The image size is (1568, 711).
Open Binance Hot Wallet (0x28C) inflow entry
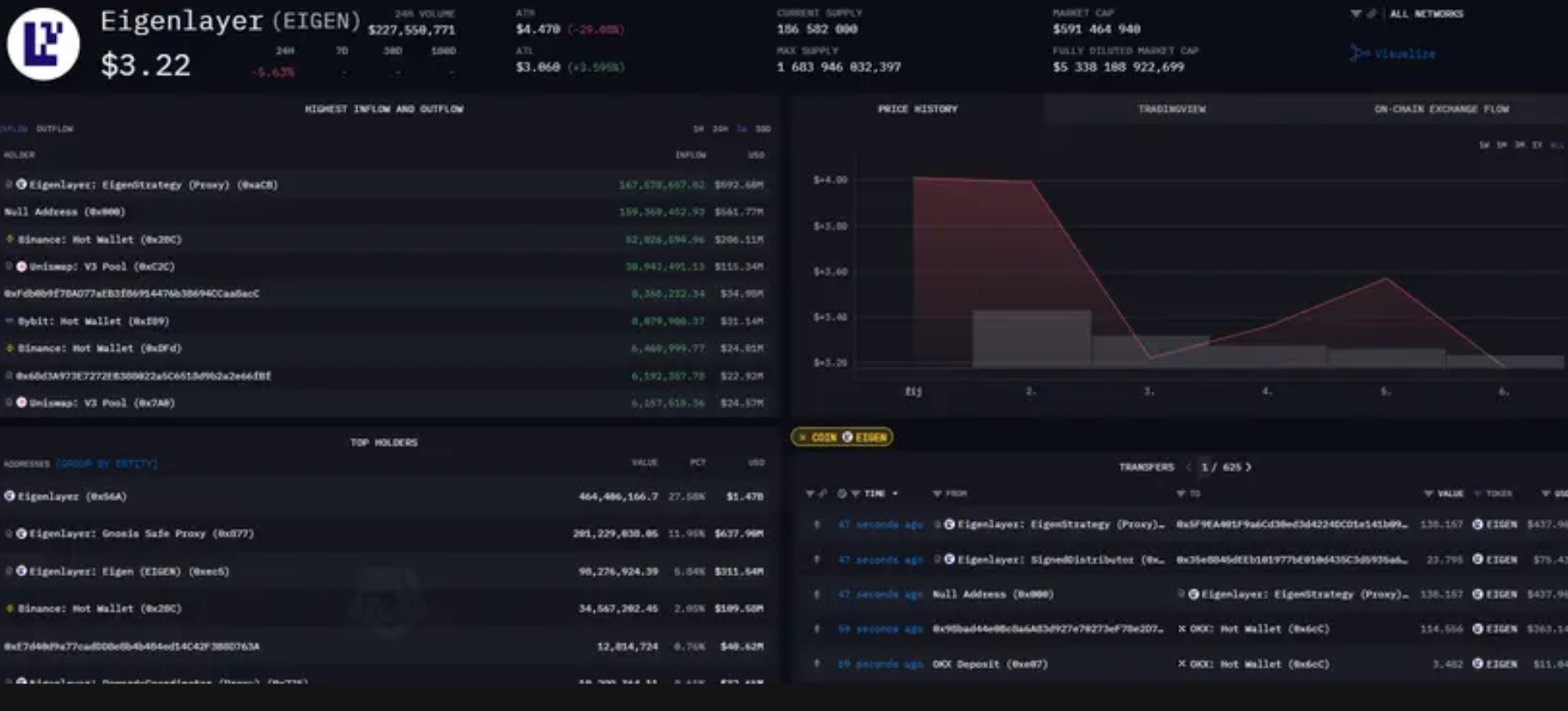point(99,240)
